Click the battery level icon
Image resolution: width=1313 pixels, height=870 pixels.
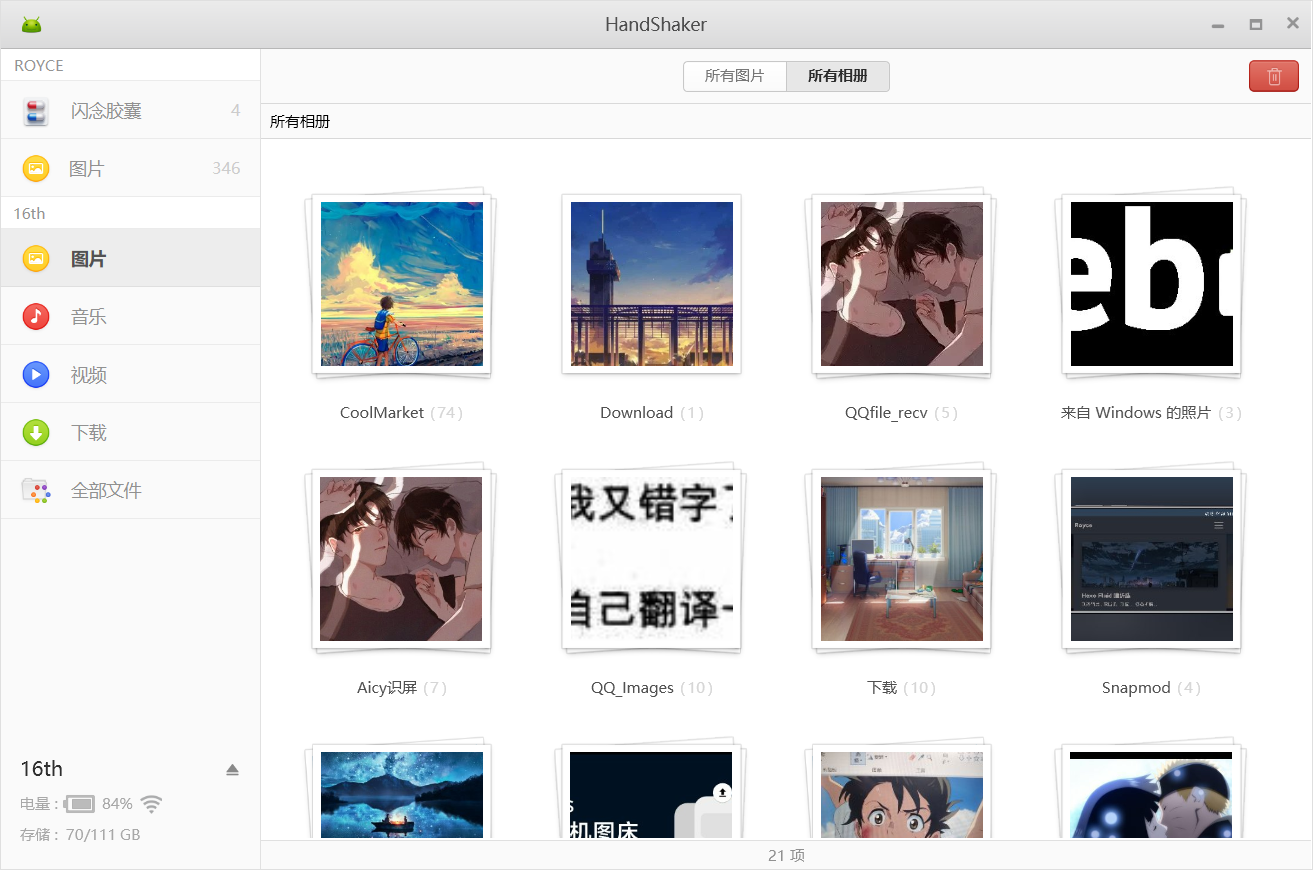tap(80, 804)
